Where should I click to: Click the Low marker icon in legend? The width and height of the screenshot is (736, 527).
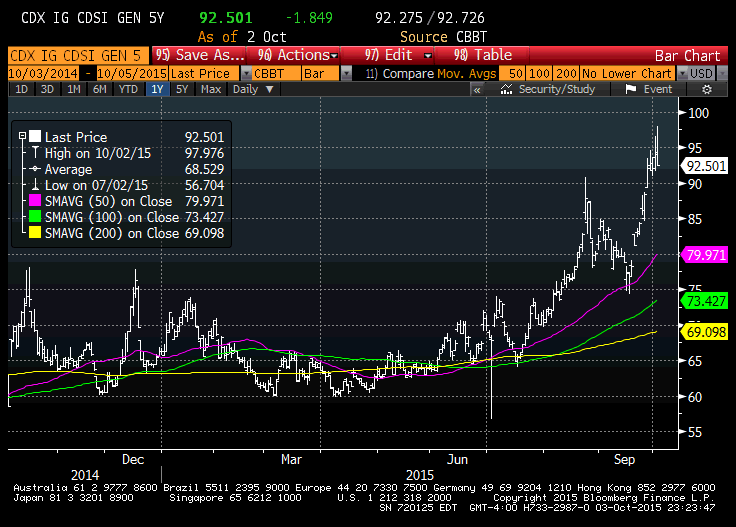[x=35, y=184]
